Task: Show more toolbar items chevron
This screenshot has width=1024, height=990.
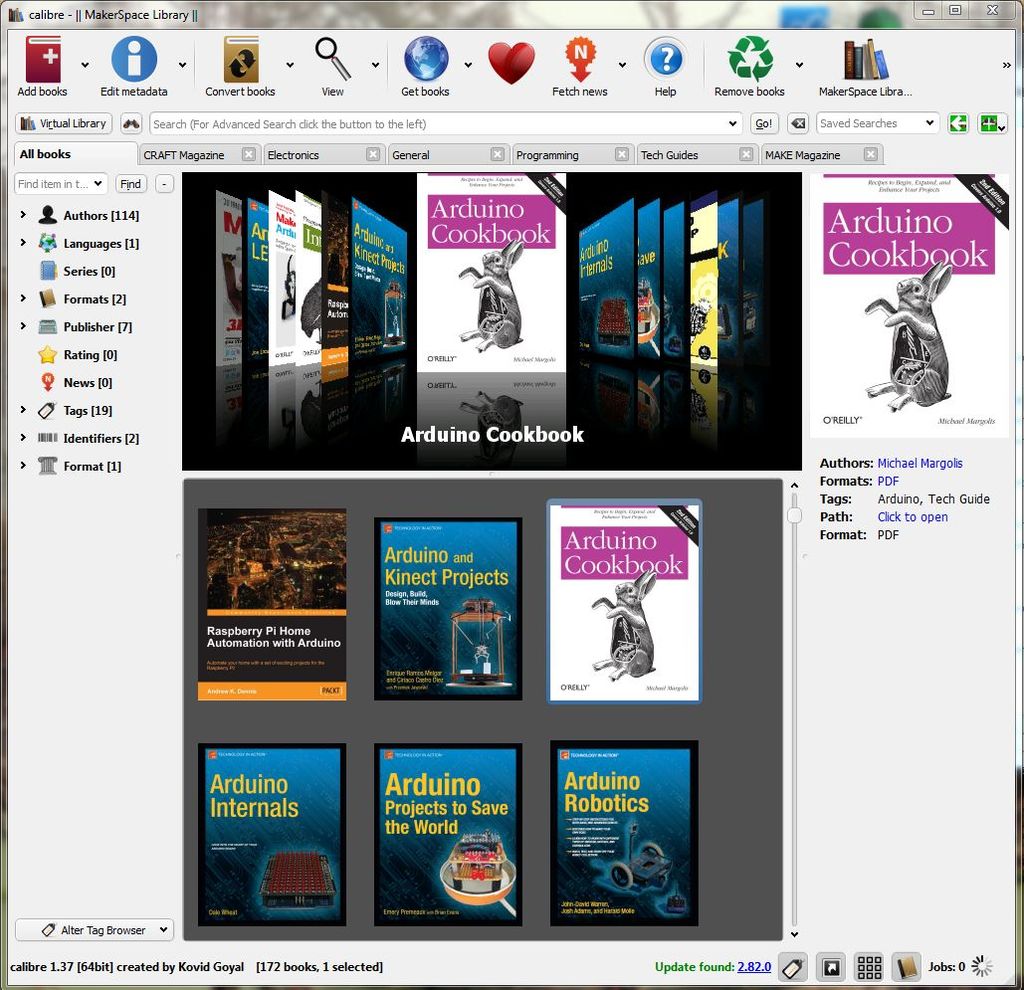Action: tap(1006, 65)
